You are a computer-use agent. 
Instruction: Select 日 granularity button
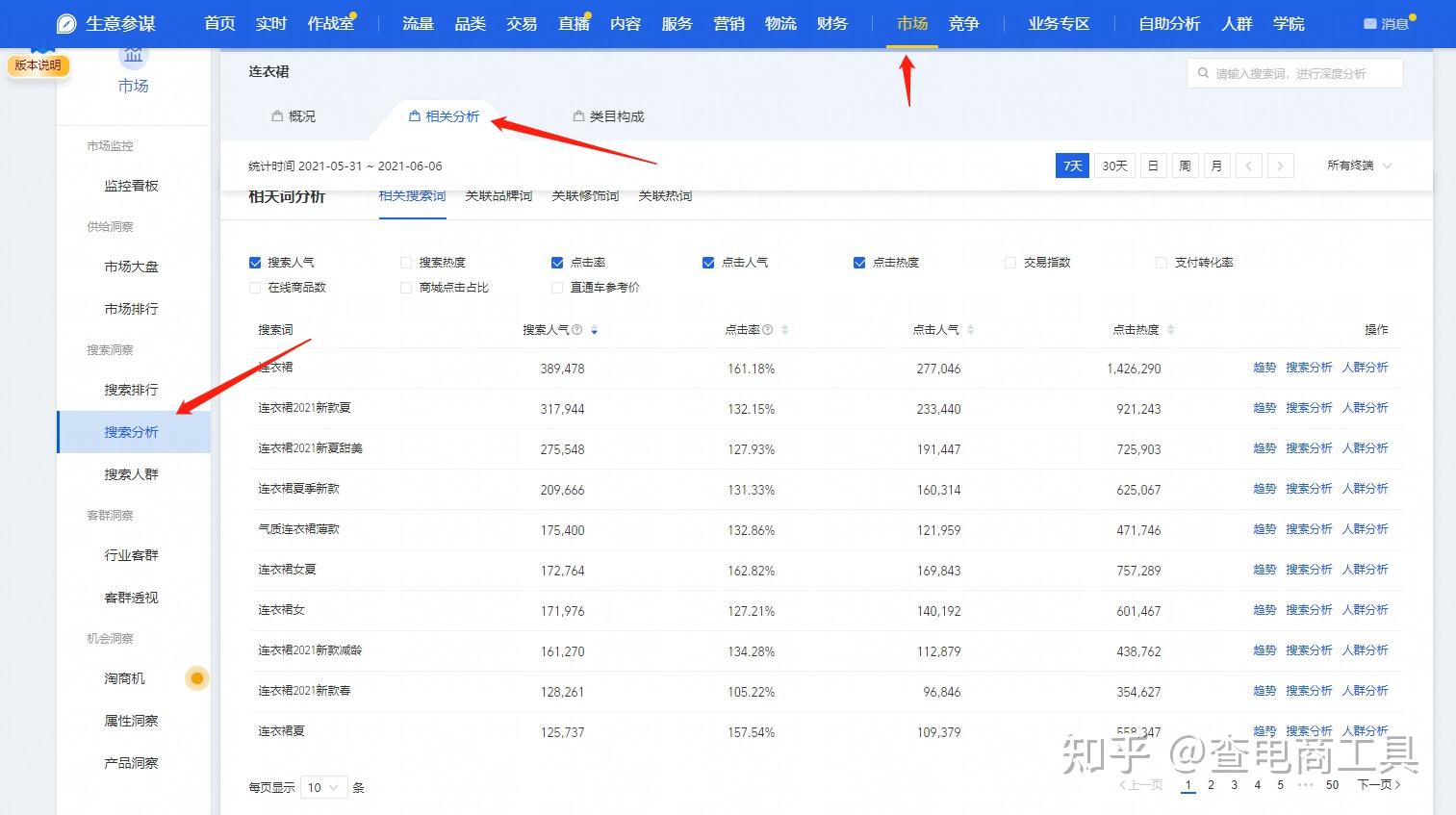tap(1153, 166)
